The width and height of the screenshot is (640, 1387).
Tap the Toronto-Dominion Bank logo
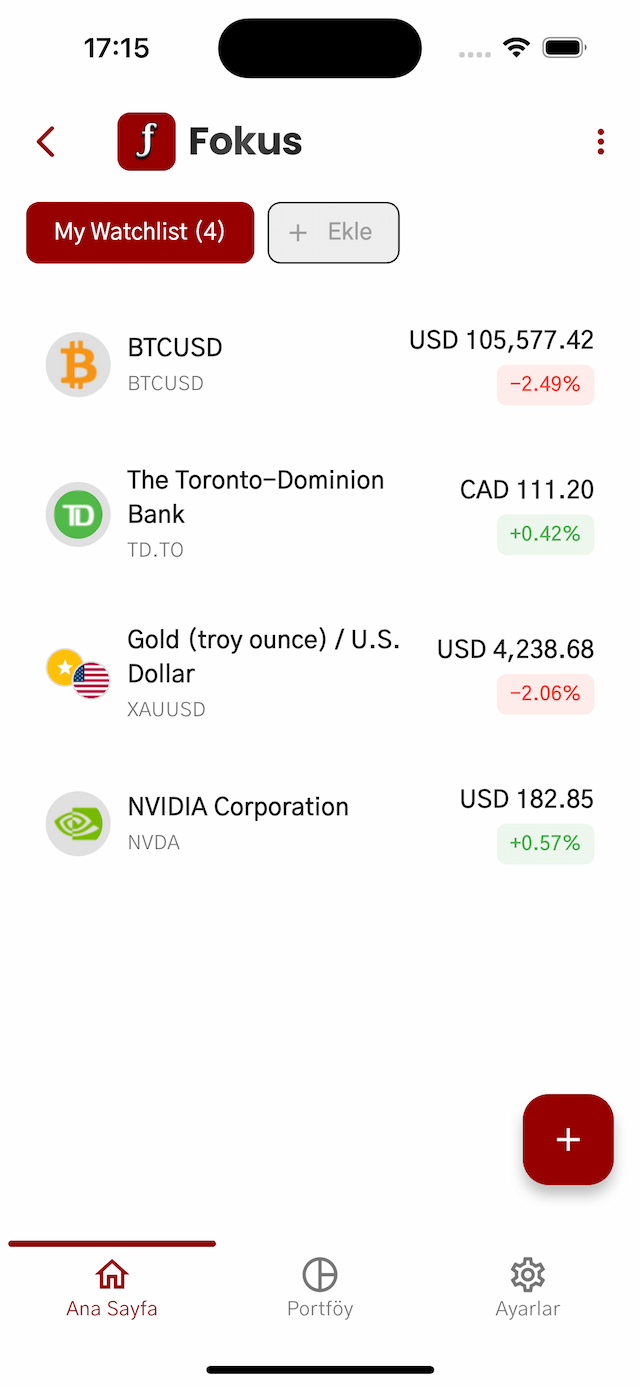pos(78,514)
